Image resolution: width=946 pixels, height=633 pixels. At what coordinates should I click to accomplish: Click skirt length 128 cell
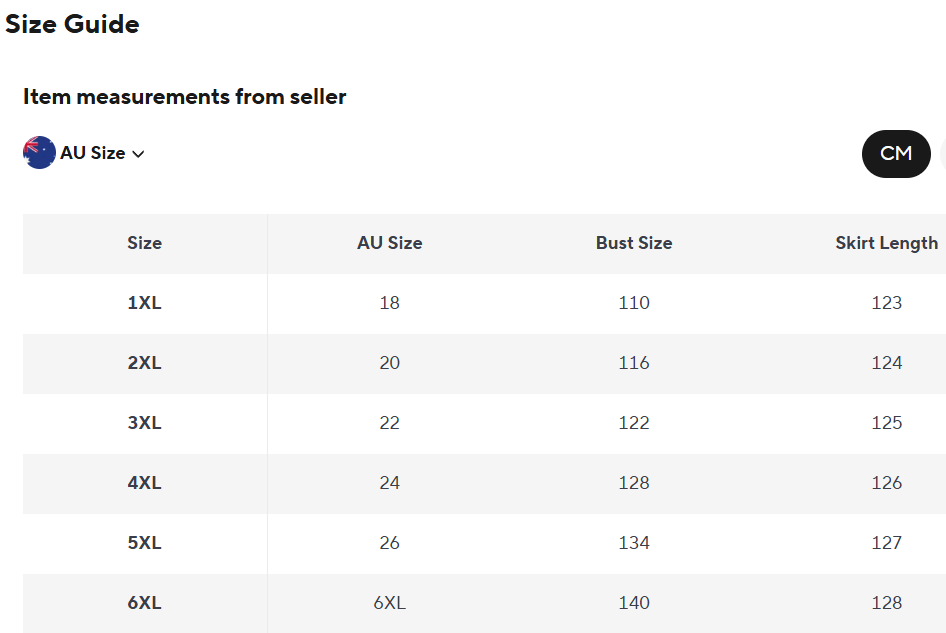pos(886,603)
